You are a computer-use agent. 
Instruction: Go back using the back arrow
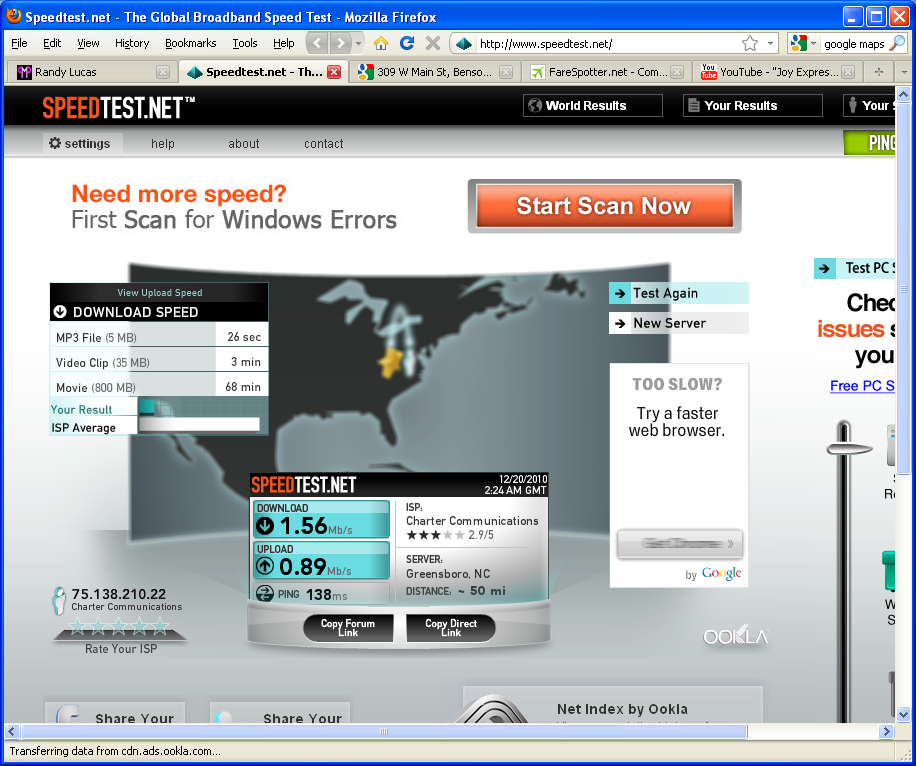317,43
